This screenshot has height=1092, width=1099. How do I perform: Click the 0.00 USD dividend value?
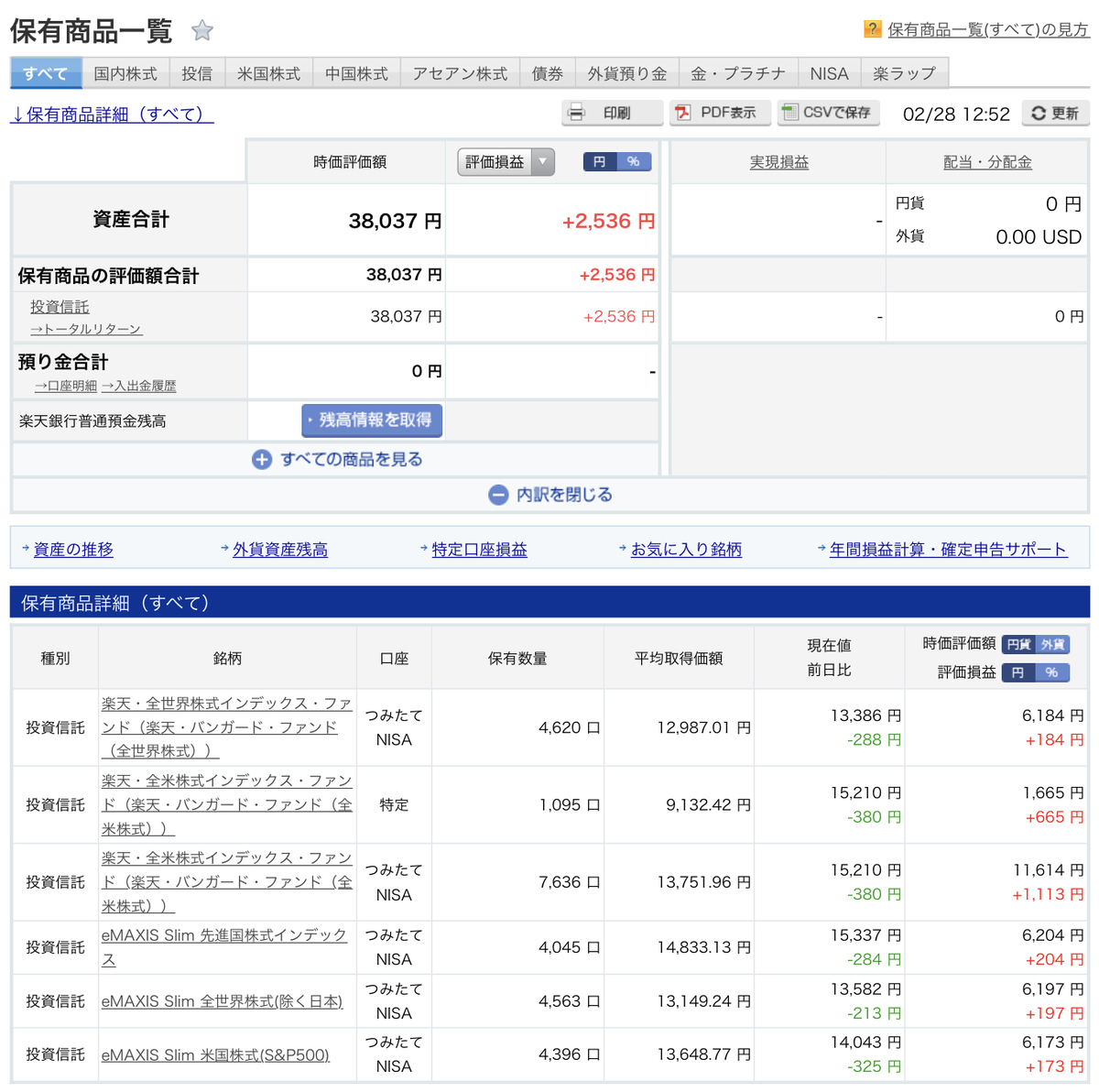click(x=1039, y=237)
